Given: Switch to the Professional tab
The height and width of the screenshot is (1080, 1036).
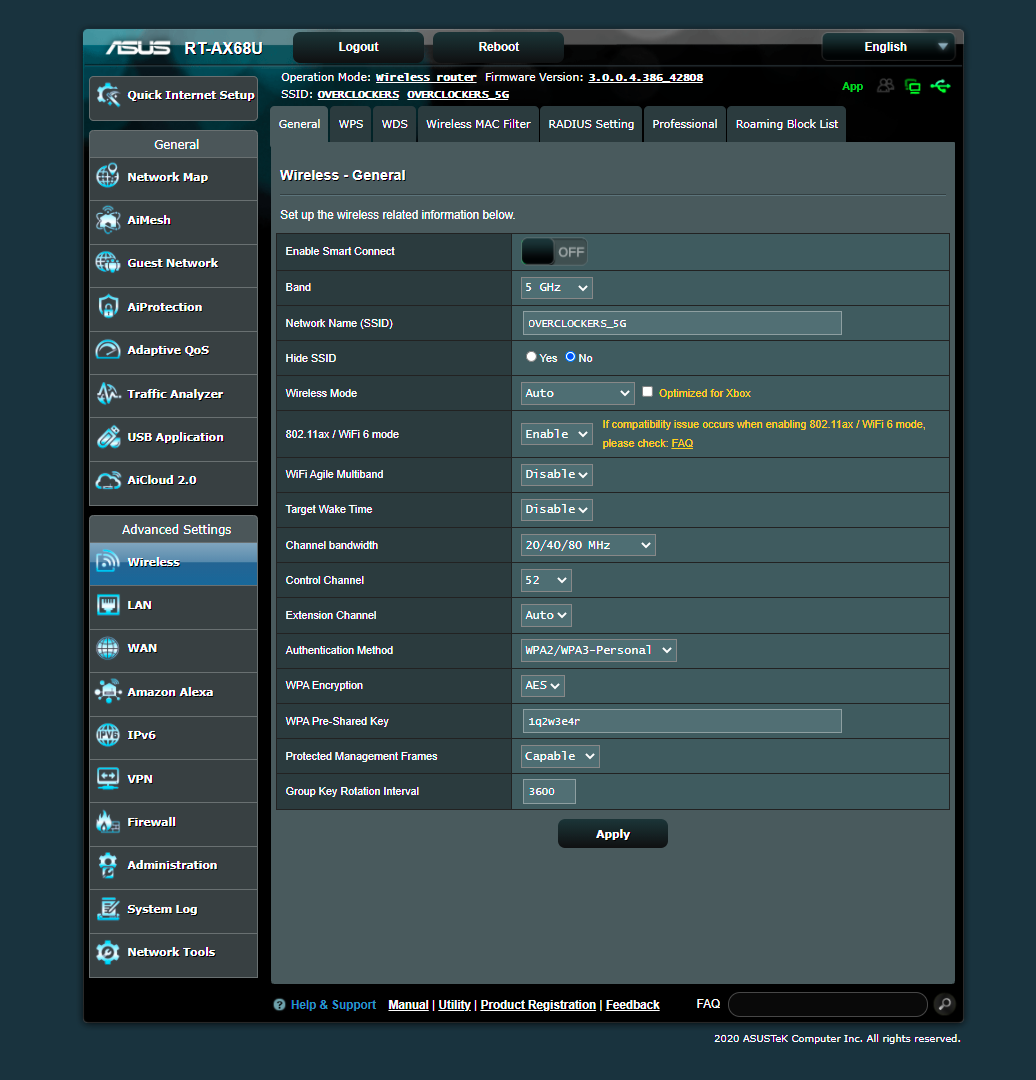Looking at the screenshot, I should 685,124.
